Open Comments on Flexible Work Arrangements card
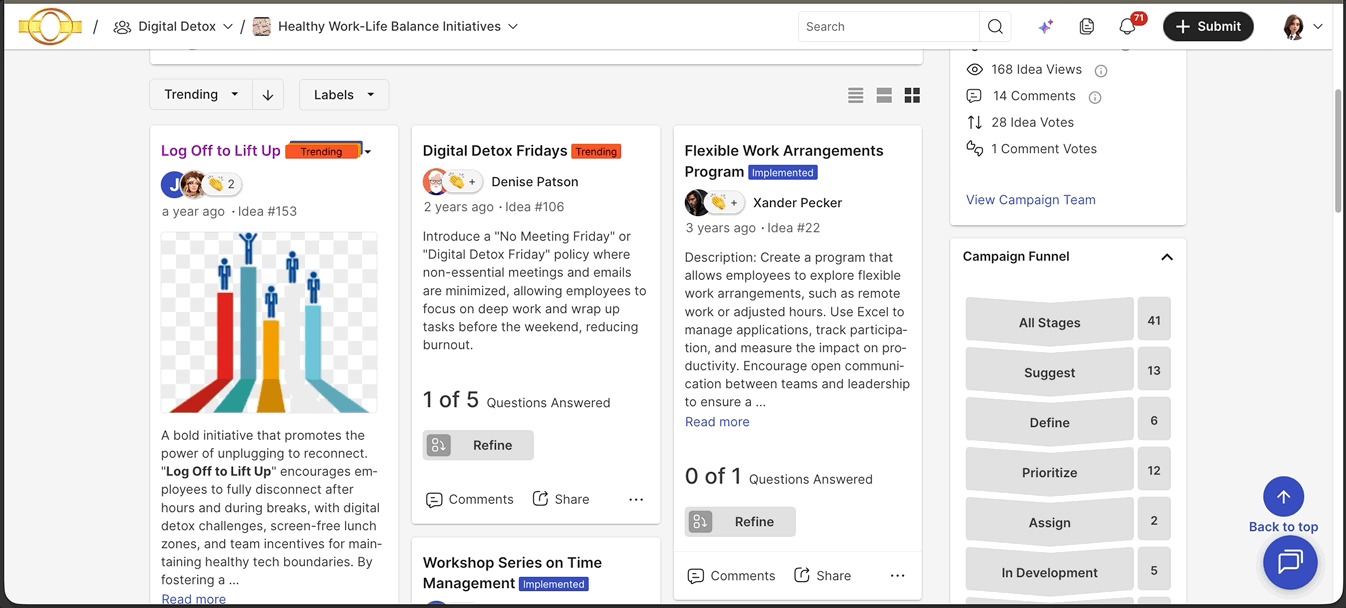The image size is (1346, 608). pyautogui.click(x=732, y=576)
